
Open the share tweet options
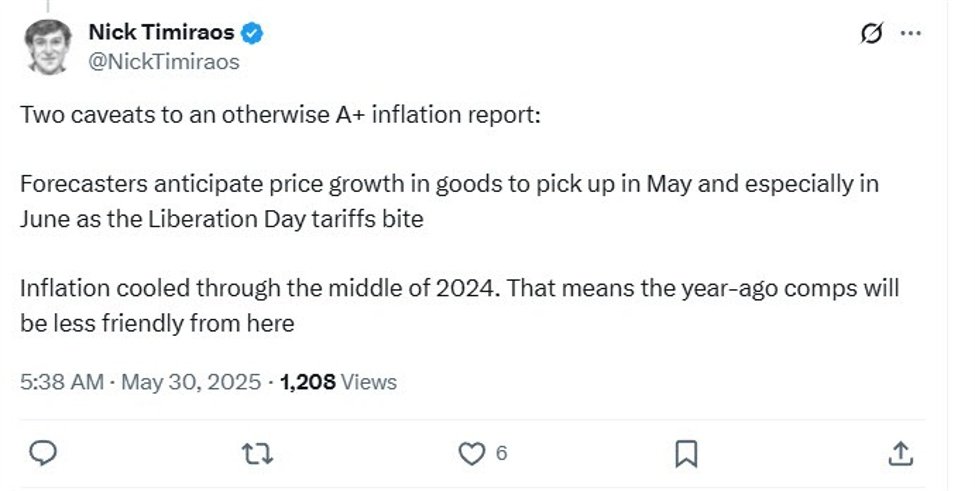click(900, 454)
